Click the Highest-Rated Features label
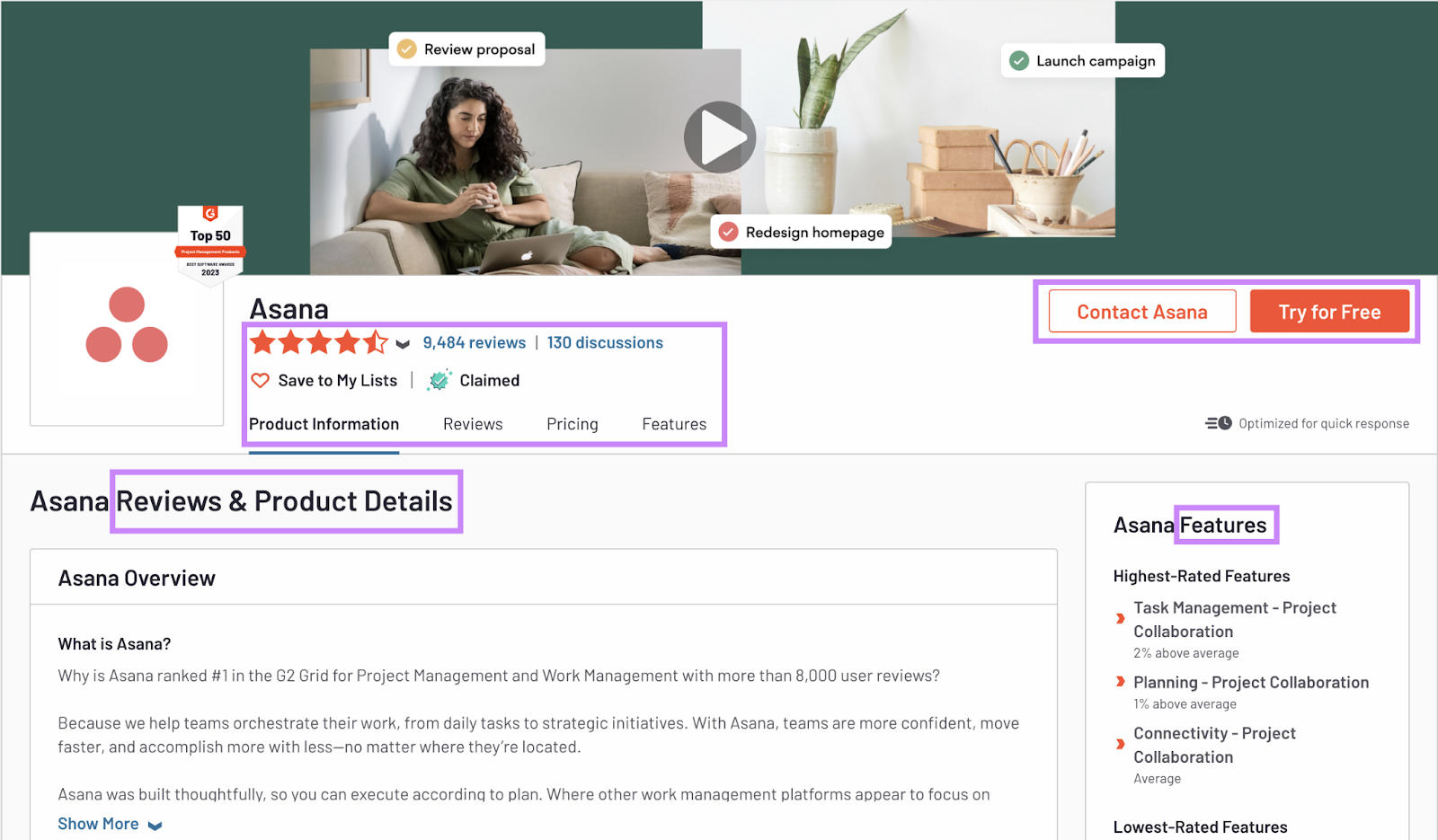Image resolution: width=1438 pixels, height=840 pixels. click(1202, 576)
